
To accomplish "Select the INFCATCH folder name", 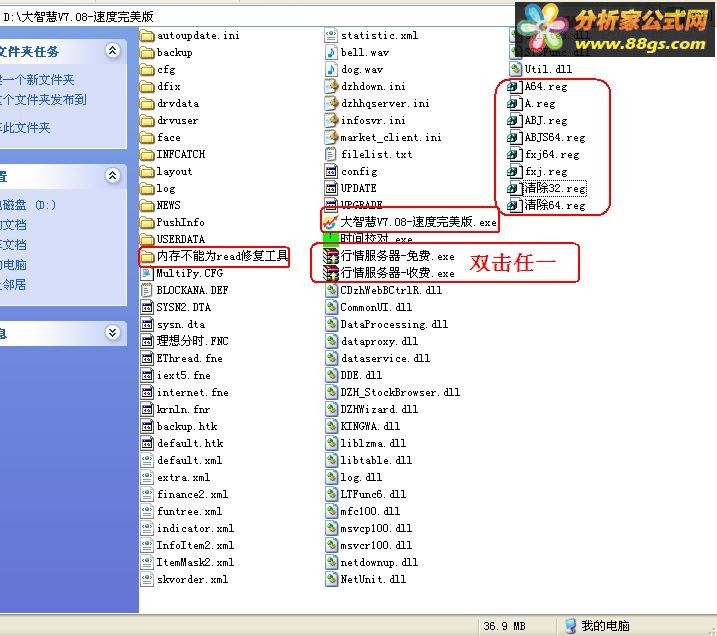I will point(181,155).
